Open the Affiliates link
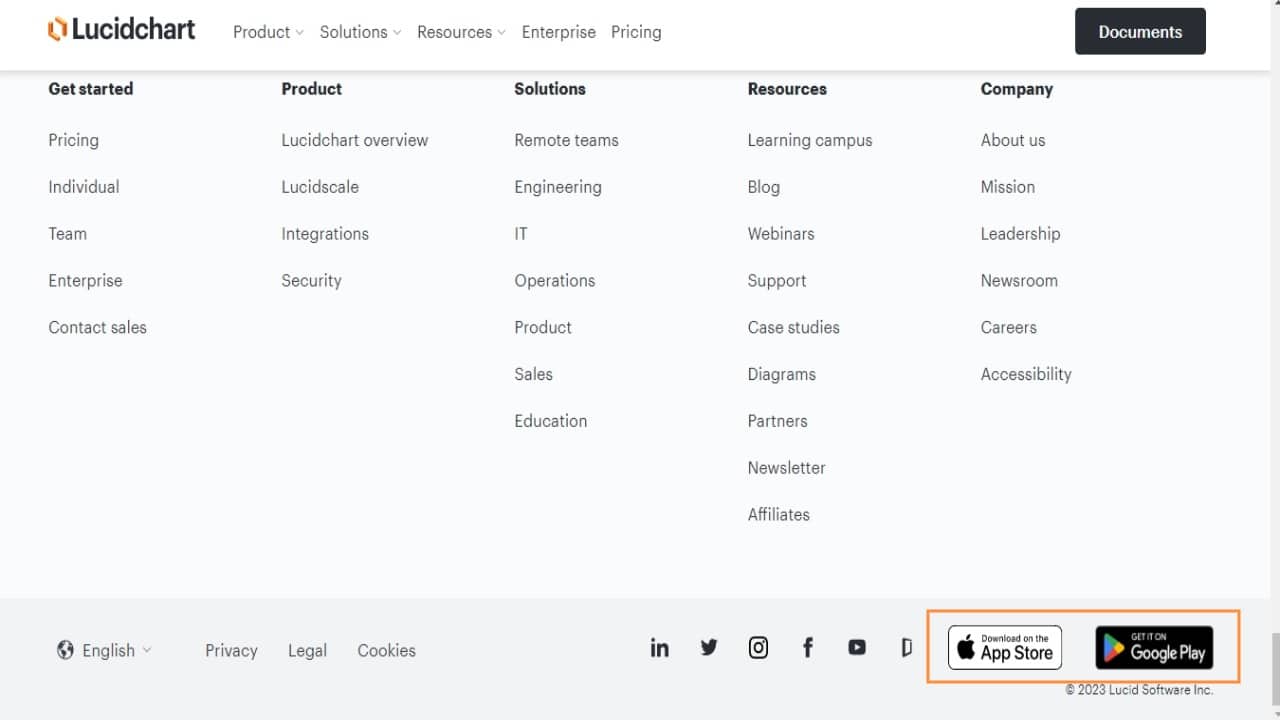The width and height of the screenshot is (1280, 720). (x=779, y=515)
